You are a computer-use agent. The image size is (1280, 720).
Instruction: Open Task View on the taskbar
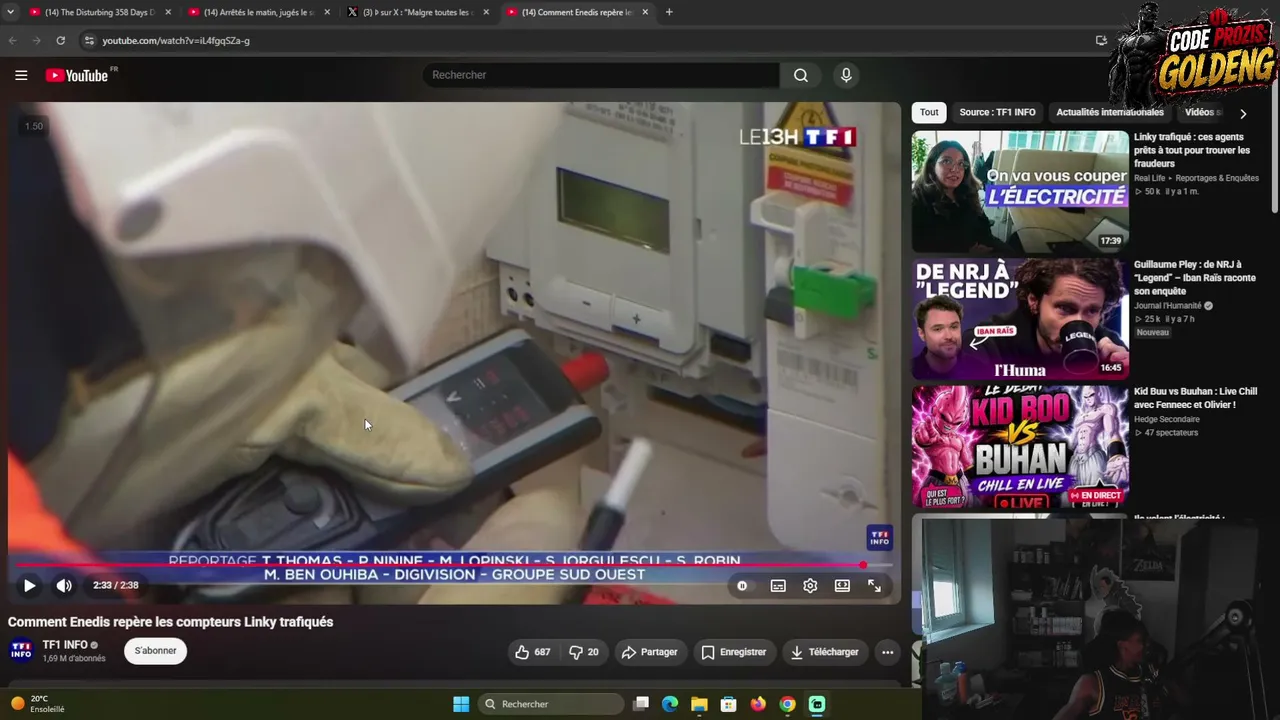(x=641, y=704)
